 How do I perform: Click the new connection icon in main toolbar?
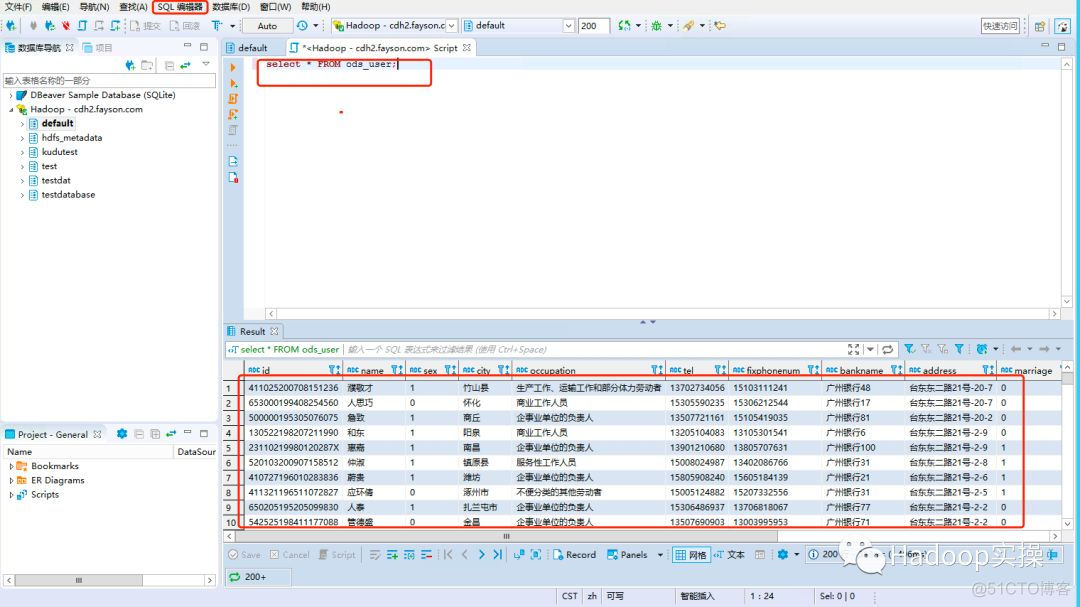(11, 25)
